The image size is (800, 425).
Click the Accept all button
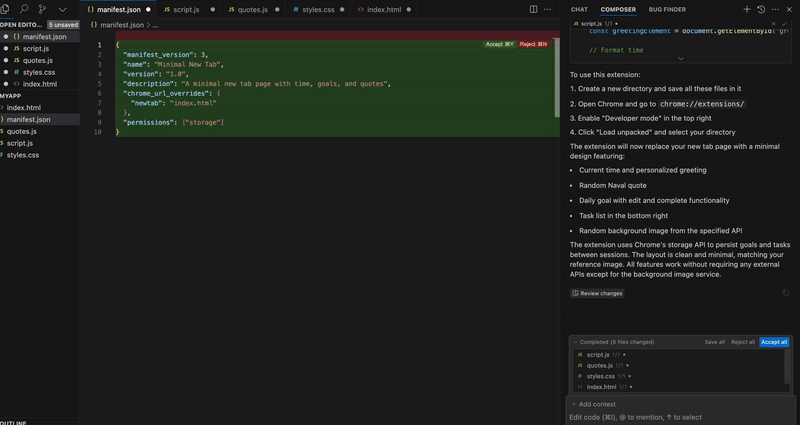pyautogui.click(x=774, y=342)
